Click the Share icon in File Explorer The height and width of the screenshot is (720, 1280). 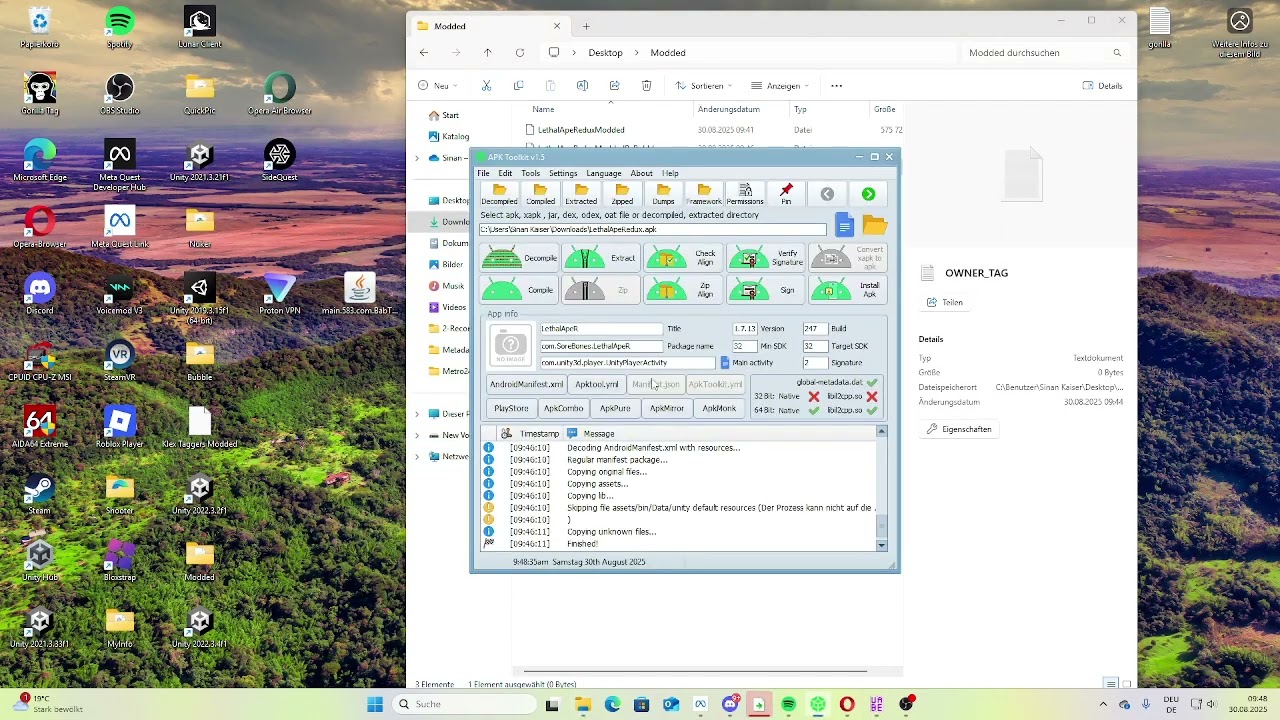tap(614, 86)
